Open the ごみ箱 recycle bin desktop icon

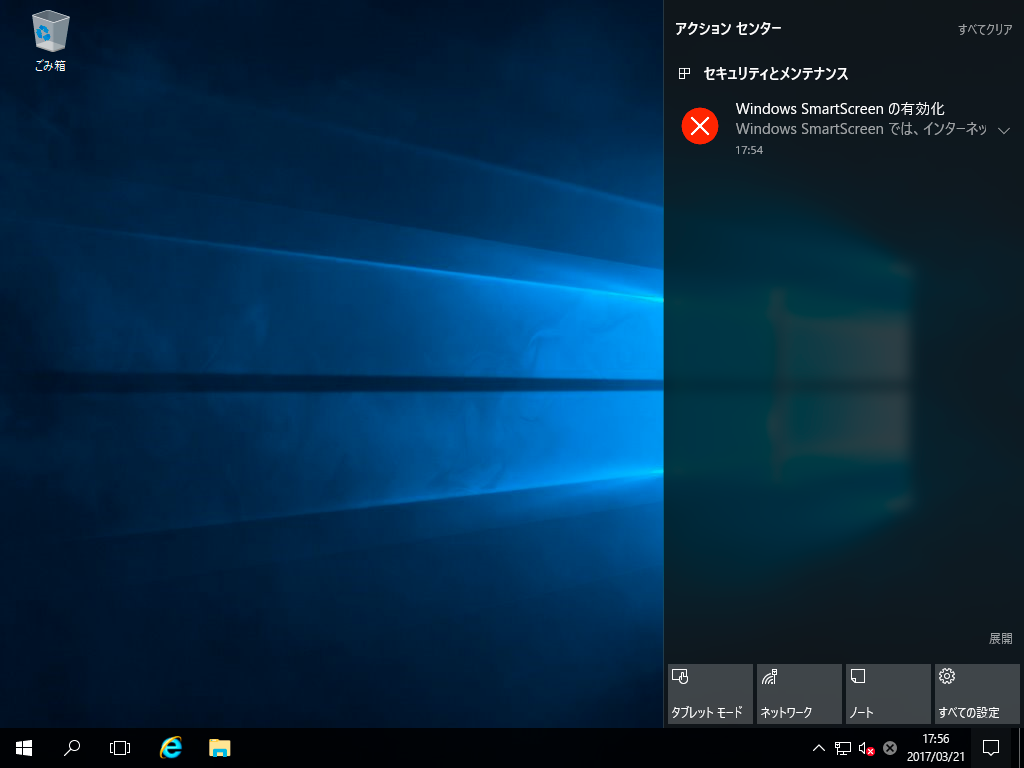(50, 40)
